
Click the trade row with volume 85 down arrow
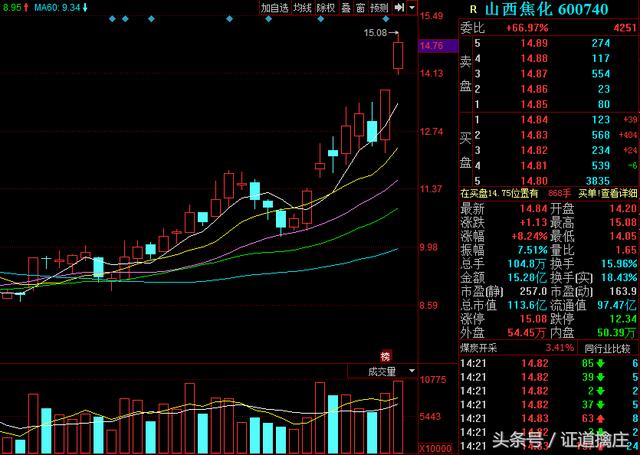click(x=549, y=363)
